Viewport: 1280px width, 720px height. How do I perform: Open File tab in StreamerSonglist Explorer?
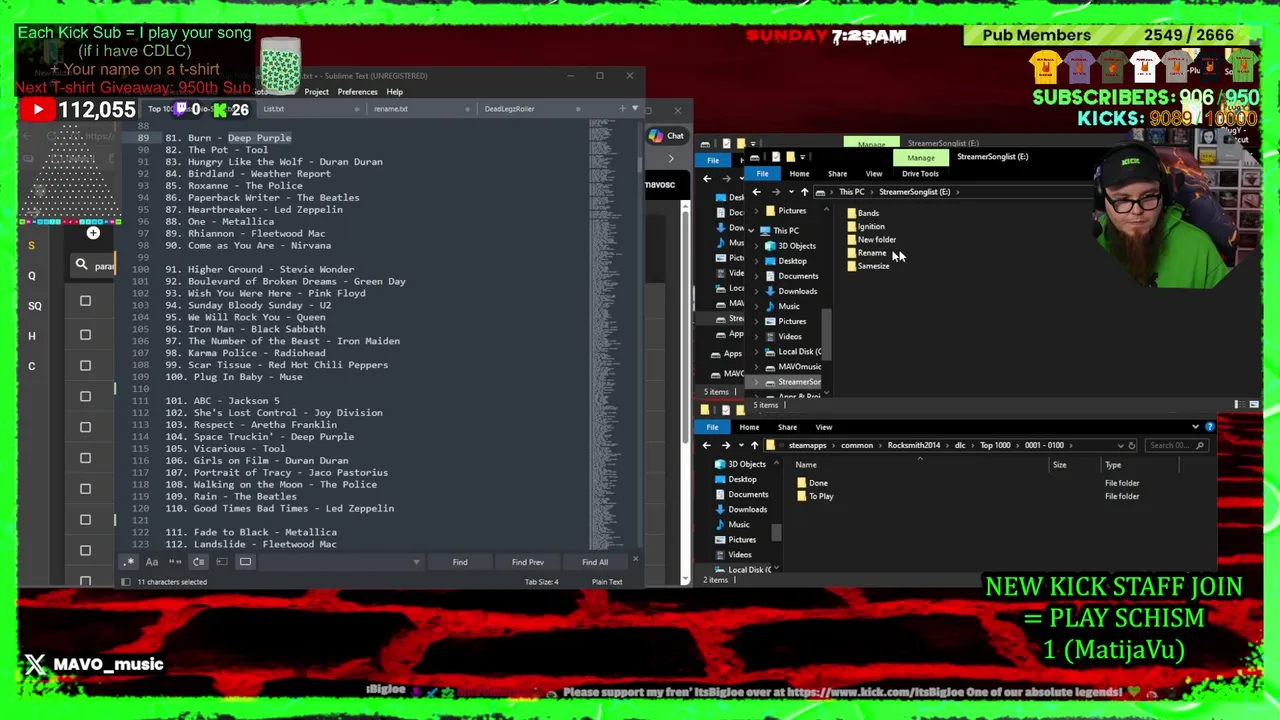762,174
